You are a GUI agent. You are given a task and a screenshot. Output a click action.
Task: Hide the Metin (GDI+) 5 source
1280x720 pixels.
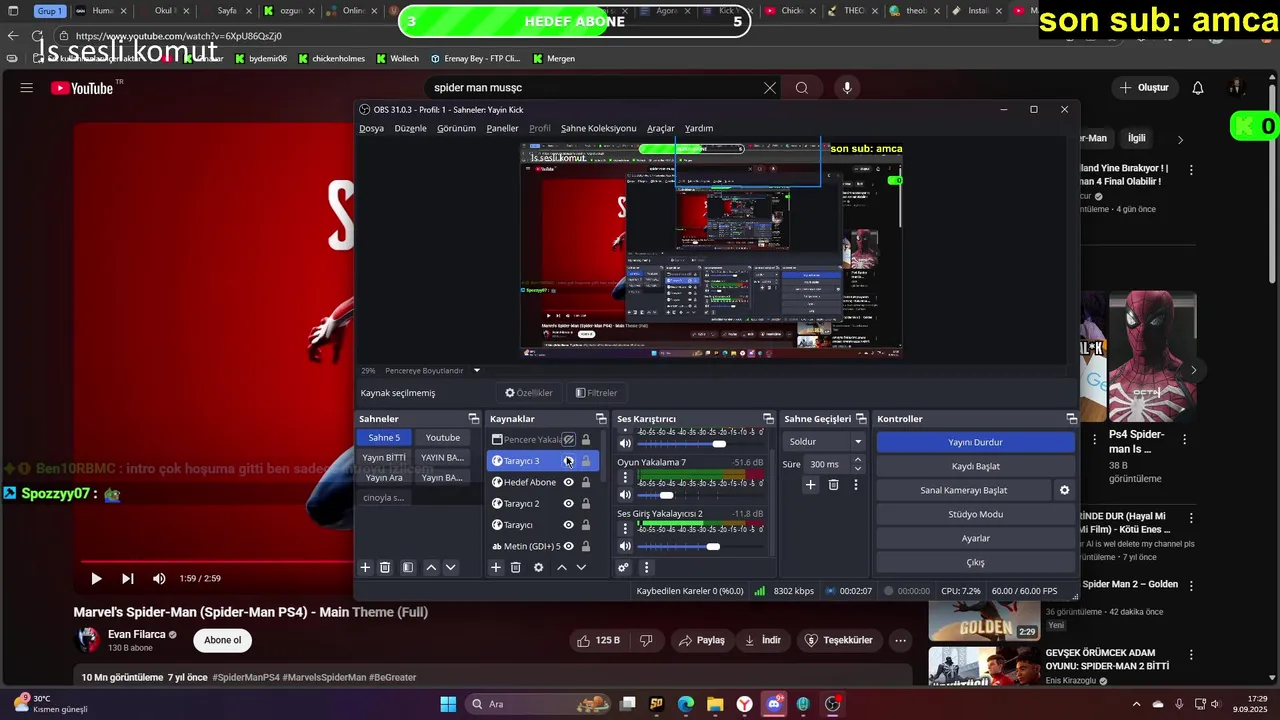point(568,546)
